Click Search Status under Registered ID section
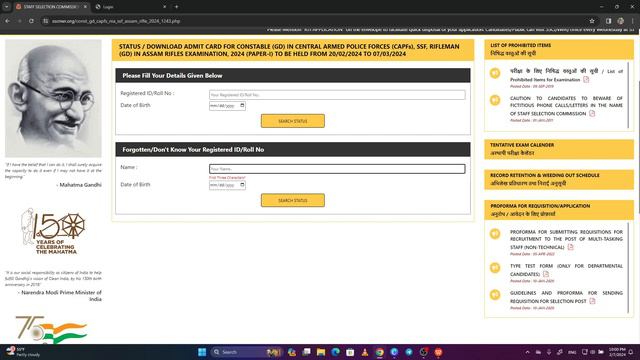Image resolution: width=640 pixels, height=360 pixels. 293,121
